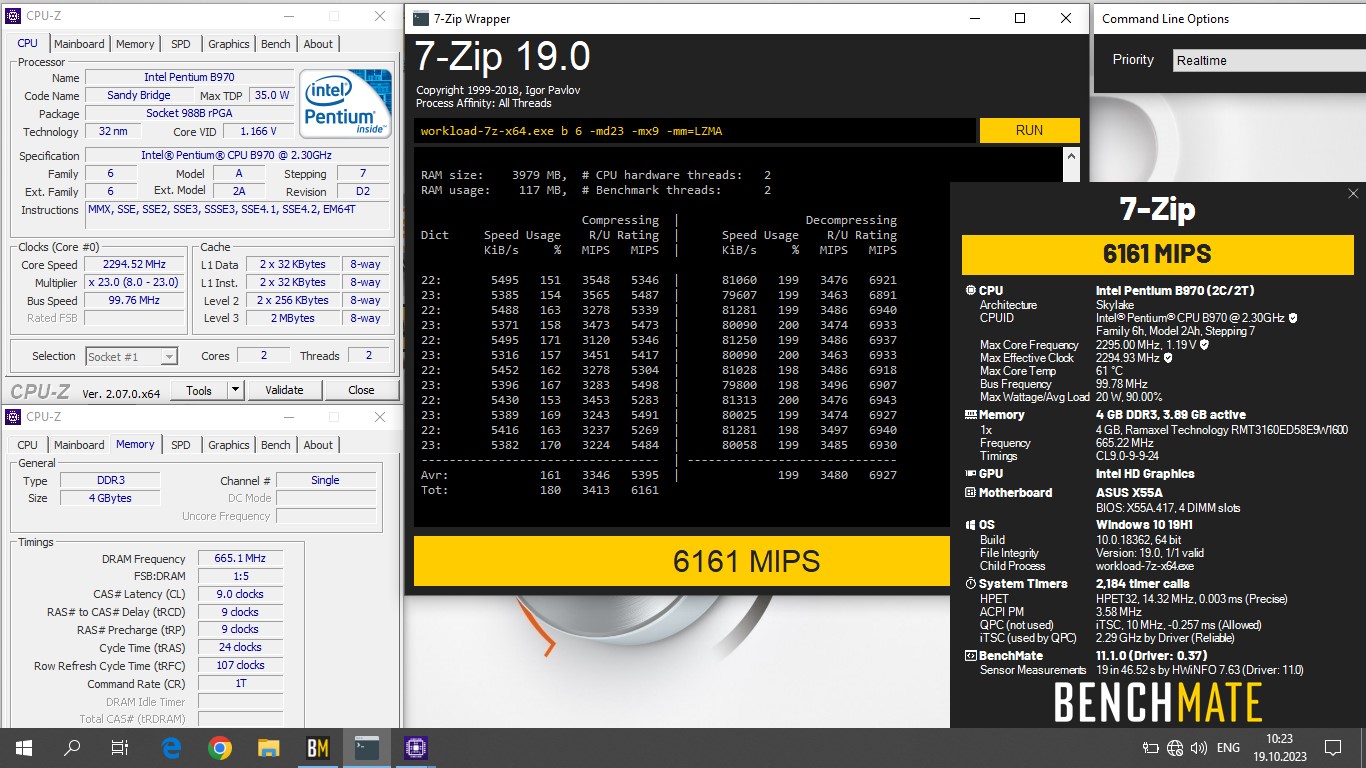Click the CPU chip icon in BenchMate panel
Image resolution: width=1366 pixels, height=768 pixels.
point(970,291)
